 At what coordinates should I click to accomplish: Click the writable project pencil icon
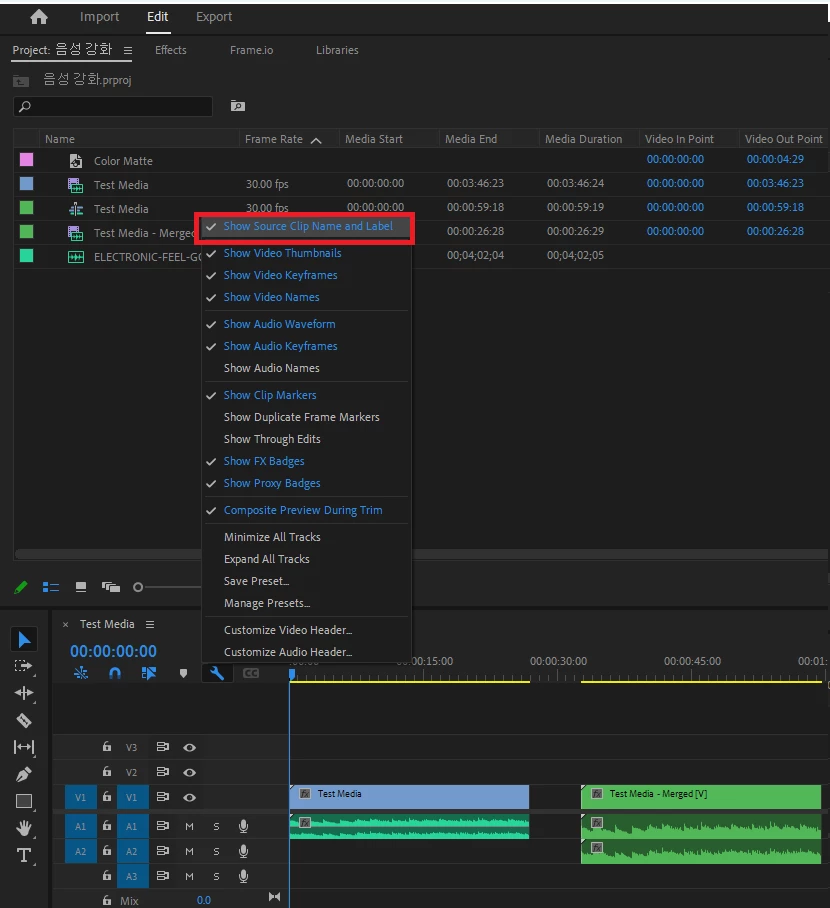pyautogui.click(x=21, y=587)
